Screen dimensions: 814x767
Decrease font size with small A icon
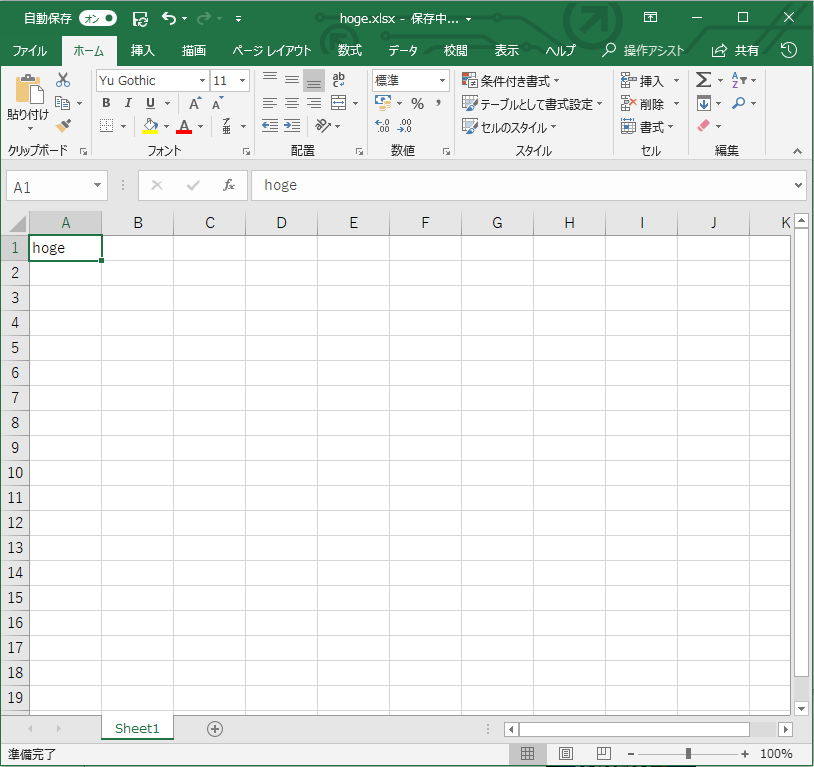click(218, 103)
